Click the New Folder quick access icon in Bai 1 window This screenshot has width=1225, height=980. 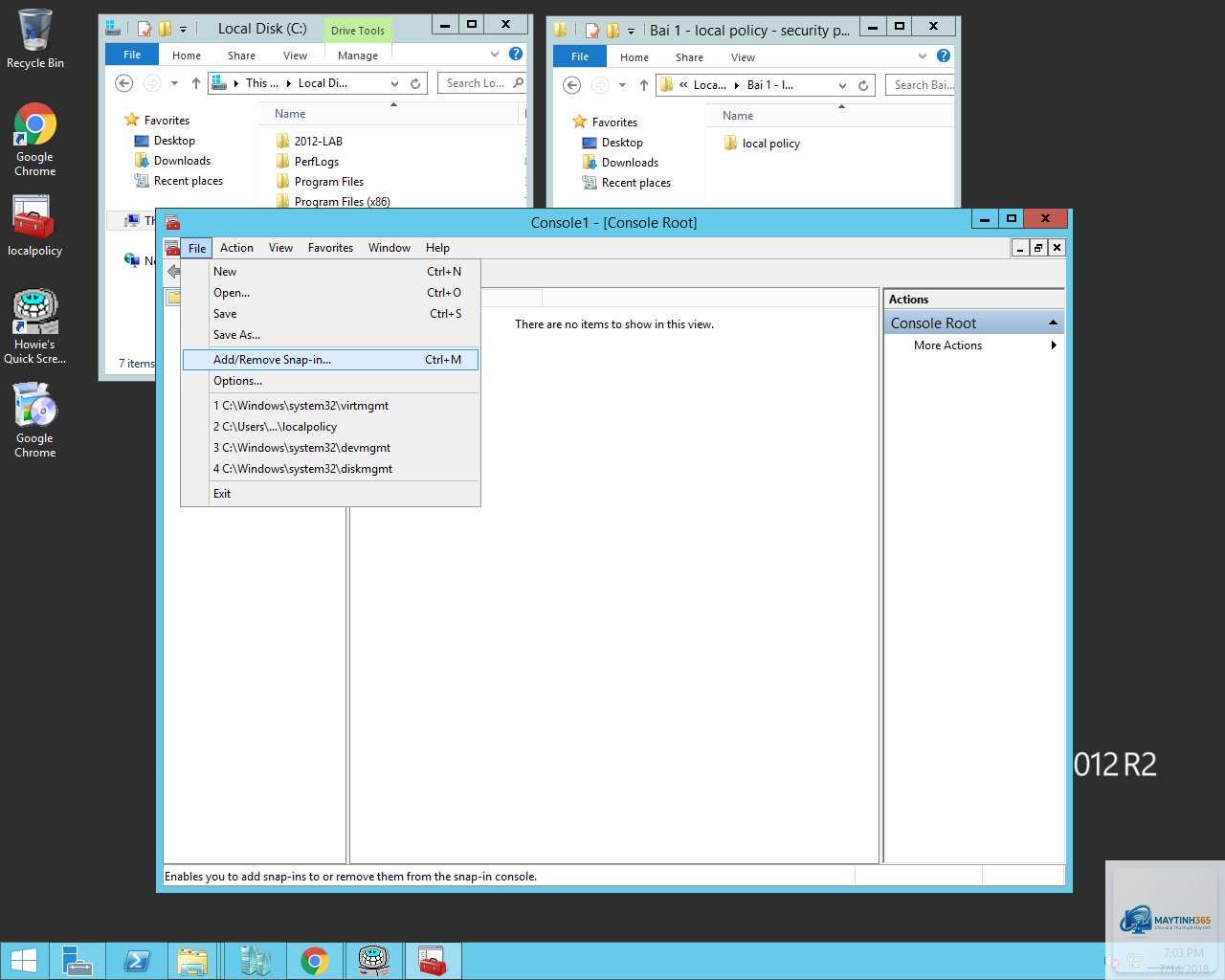612,31
